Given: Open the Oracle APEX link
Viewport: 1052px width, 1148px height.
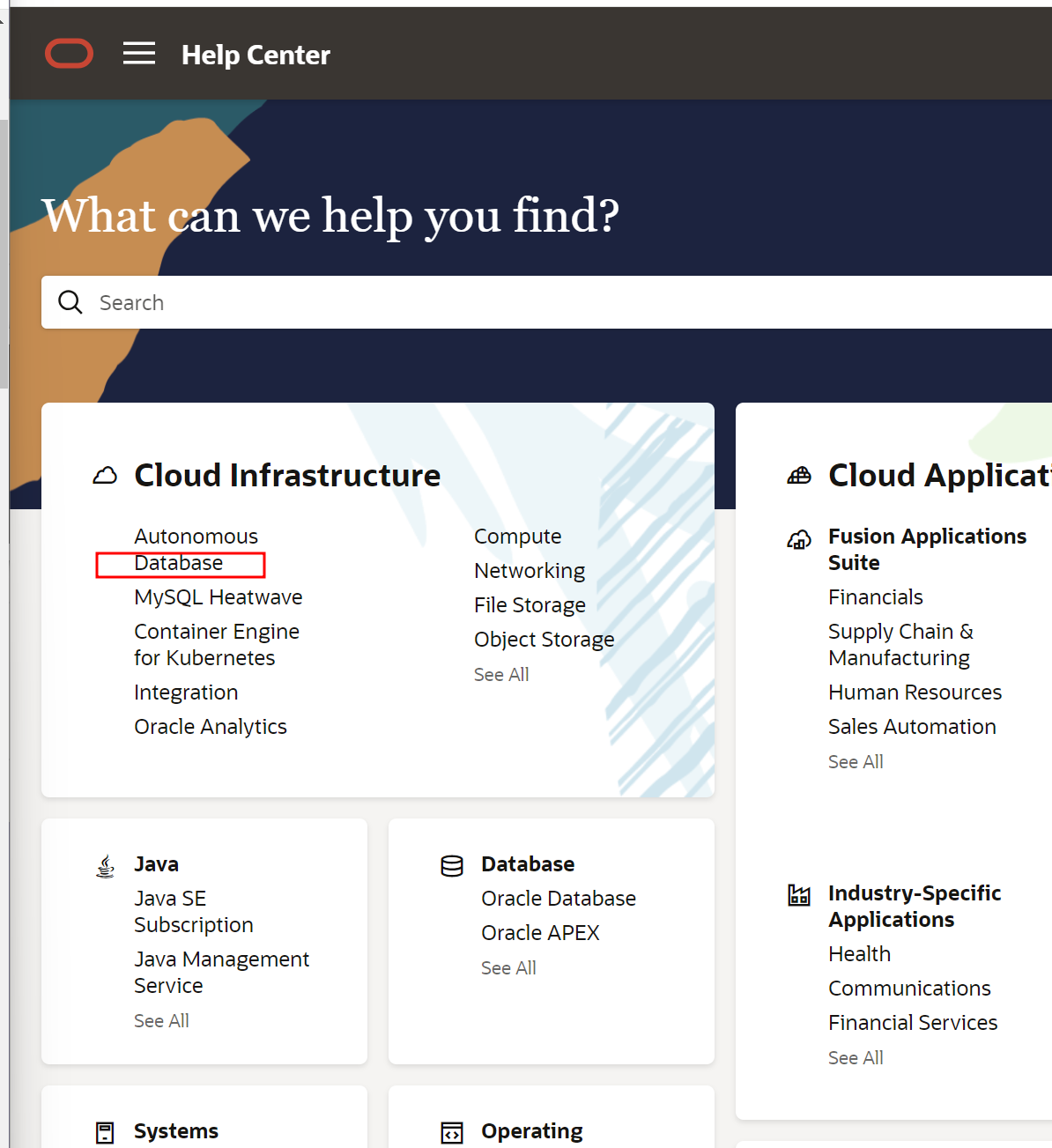Looking at the screenshot, I should coord(540,933).
